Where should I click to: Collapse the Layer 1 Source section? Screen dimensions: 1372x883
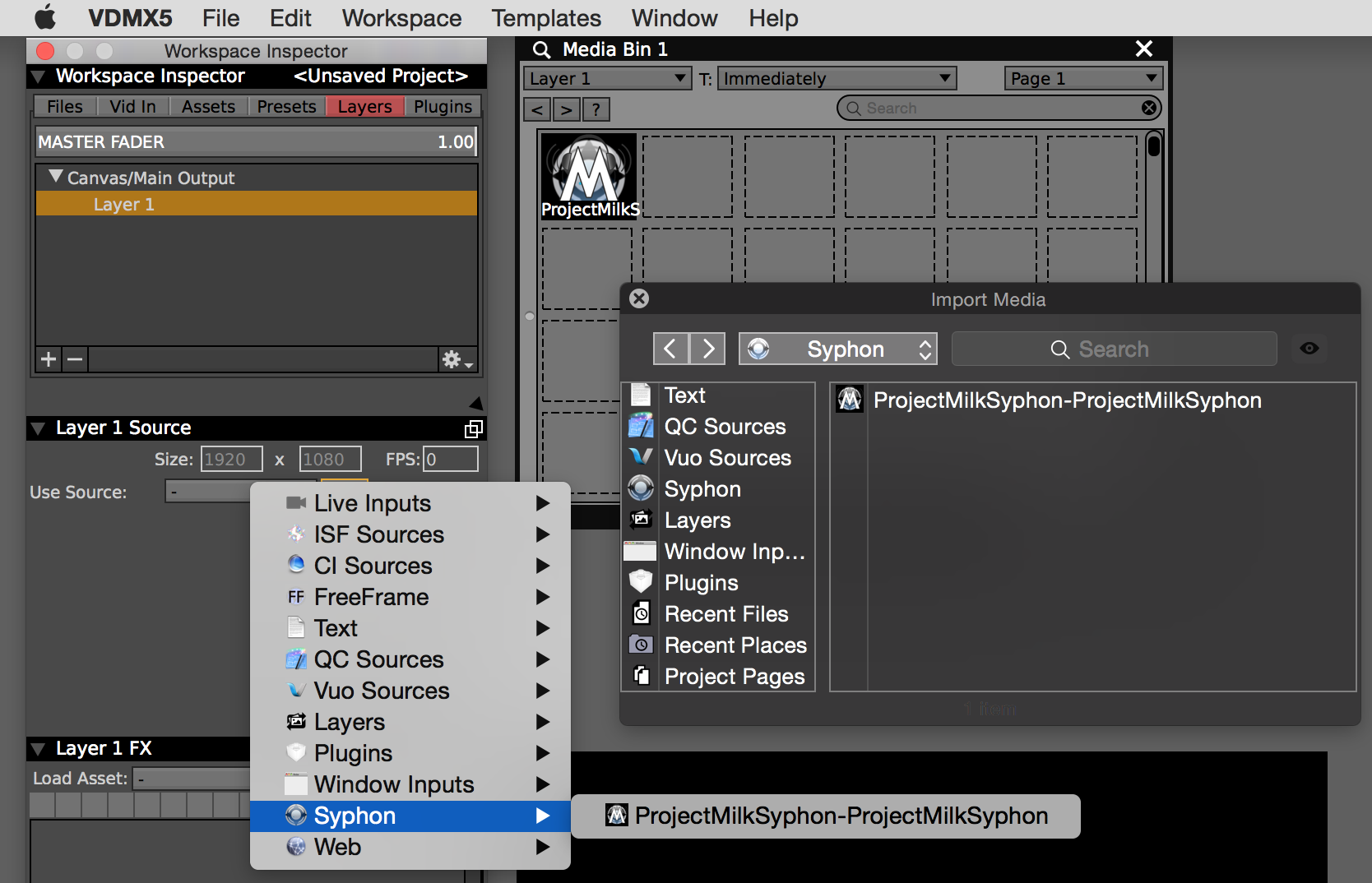click(x=38, y=428)
